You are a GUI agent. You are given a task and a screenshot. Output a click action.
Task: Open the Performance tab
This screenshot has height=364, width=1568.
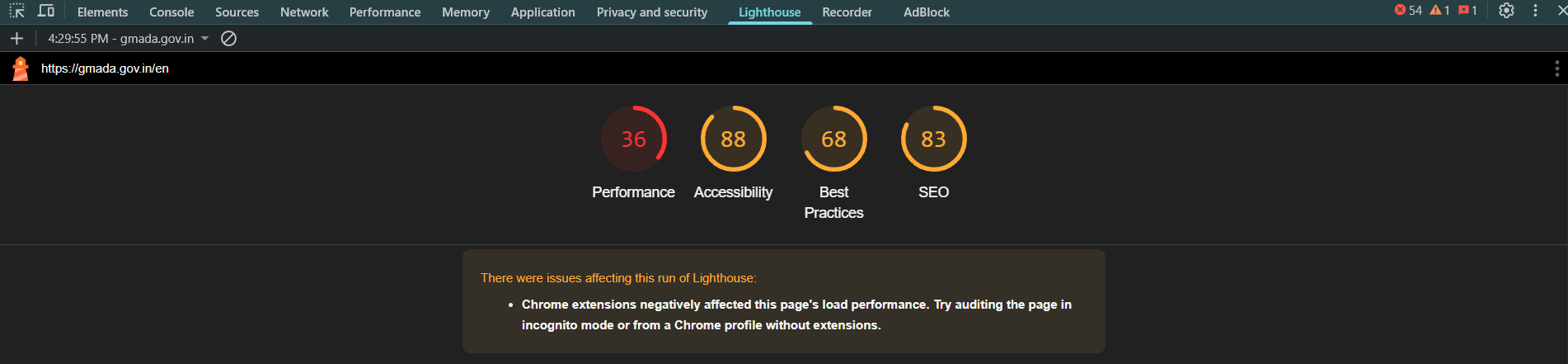tap(385, 12)
